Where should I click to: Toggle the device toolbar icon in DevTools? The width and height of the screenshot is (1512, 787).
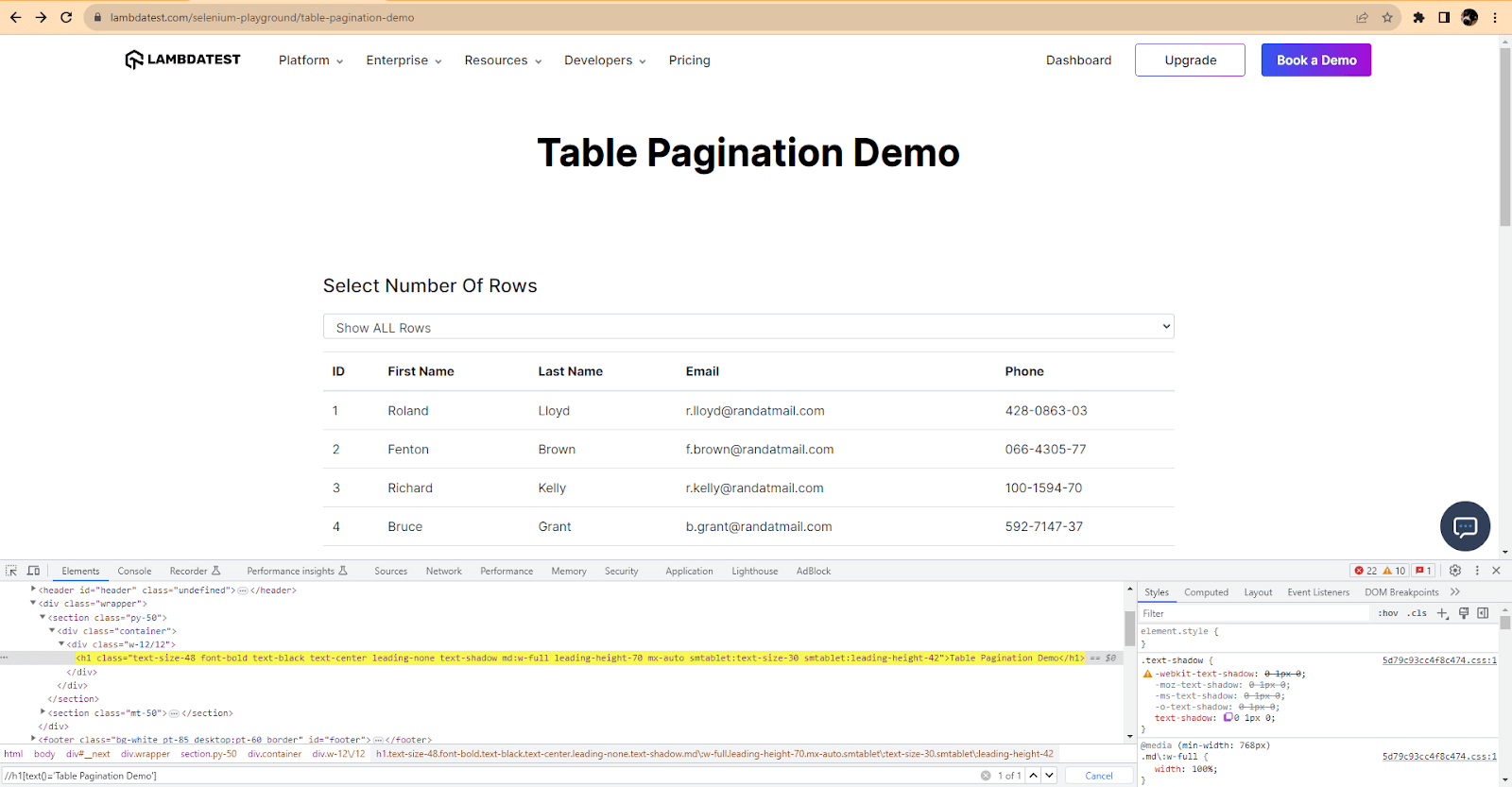(x=33, y=571)
